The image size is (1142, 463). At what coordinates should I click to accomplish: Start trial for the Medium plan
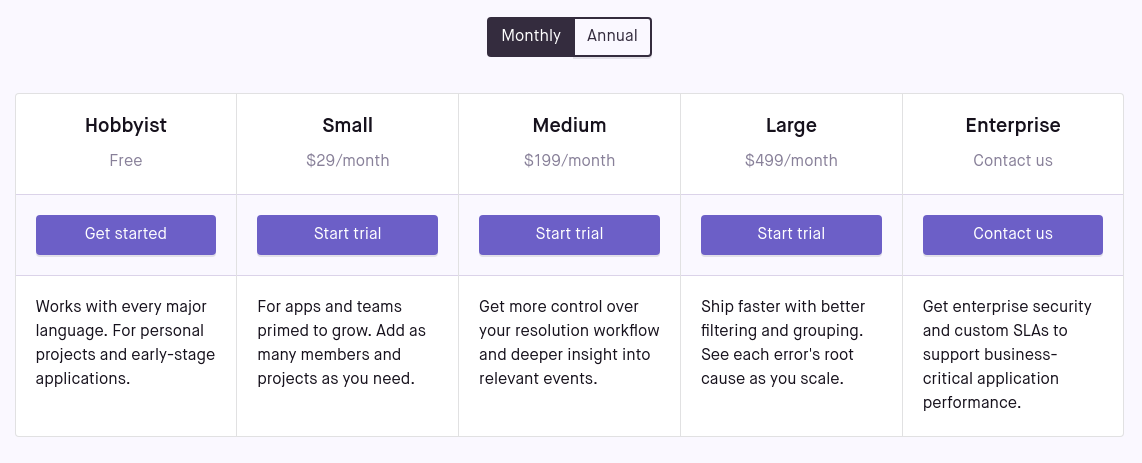[x=570, y=234]
